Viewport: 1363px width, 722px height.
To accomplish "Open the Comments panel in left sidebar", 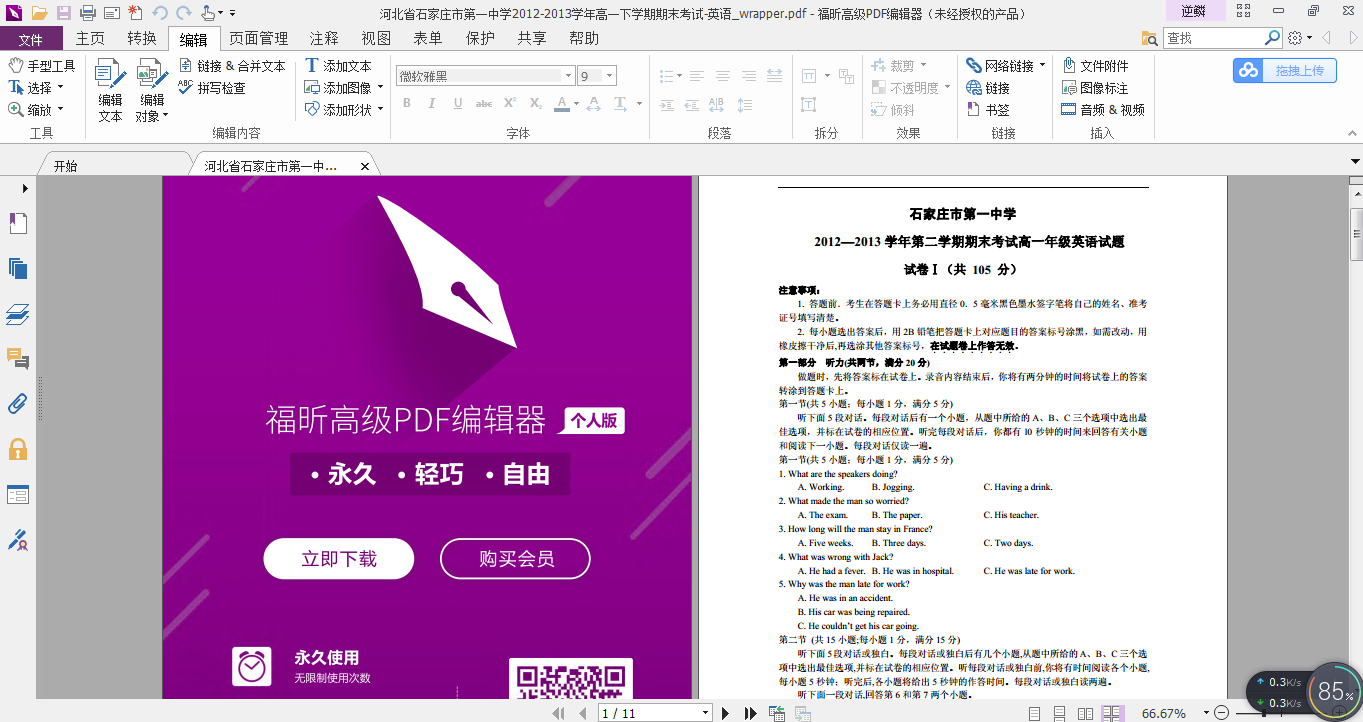I will [18, 359].
